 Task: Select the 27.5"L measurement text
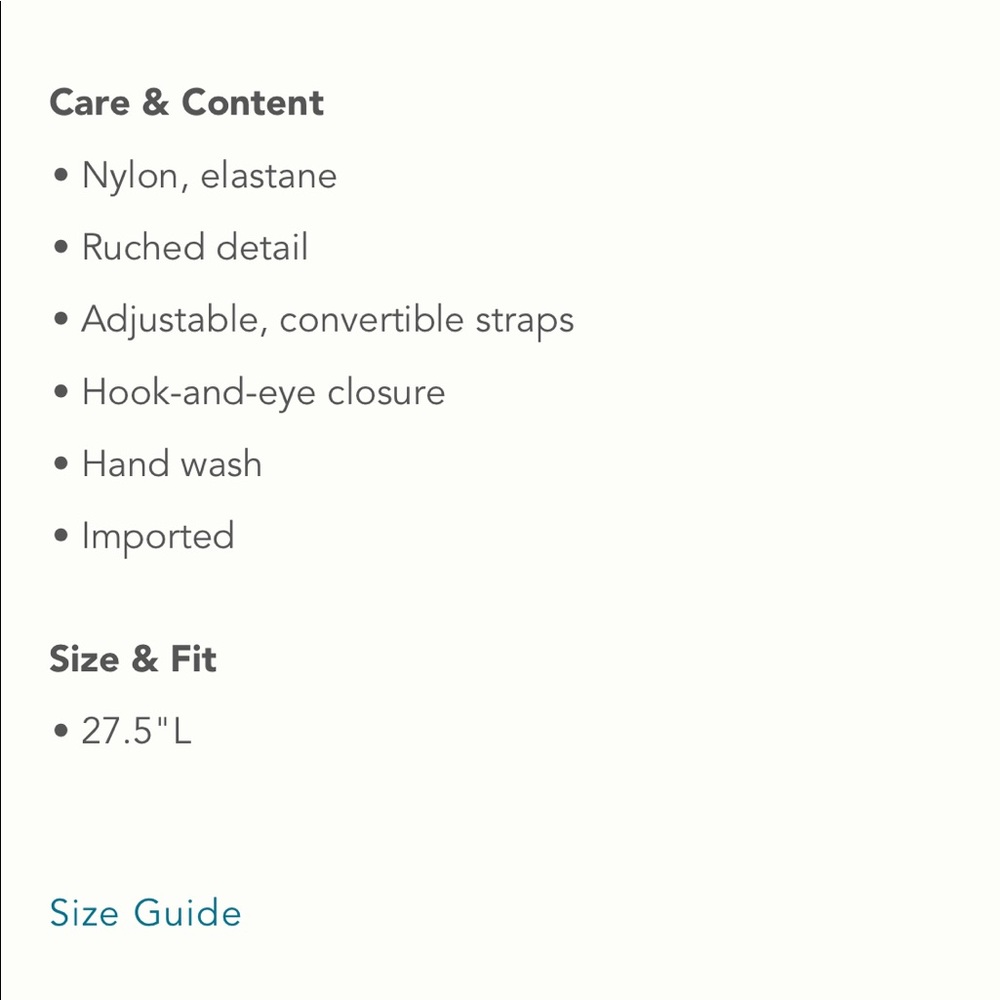click(136, 731)
